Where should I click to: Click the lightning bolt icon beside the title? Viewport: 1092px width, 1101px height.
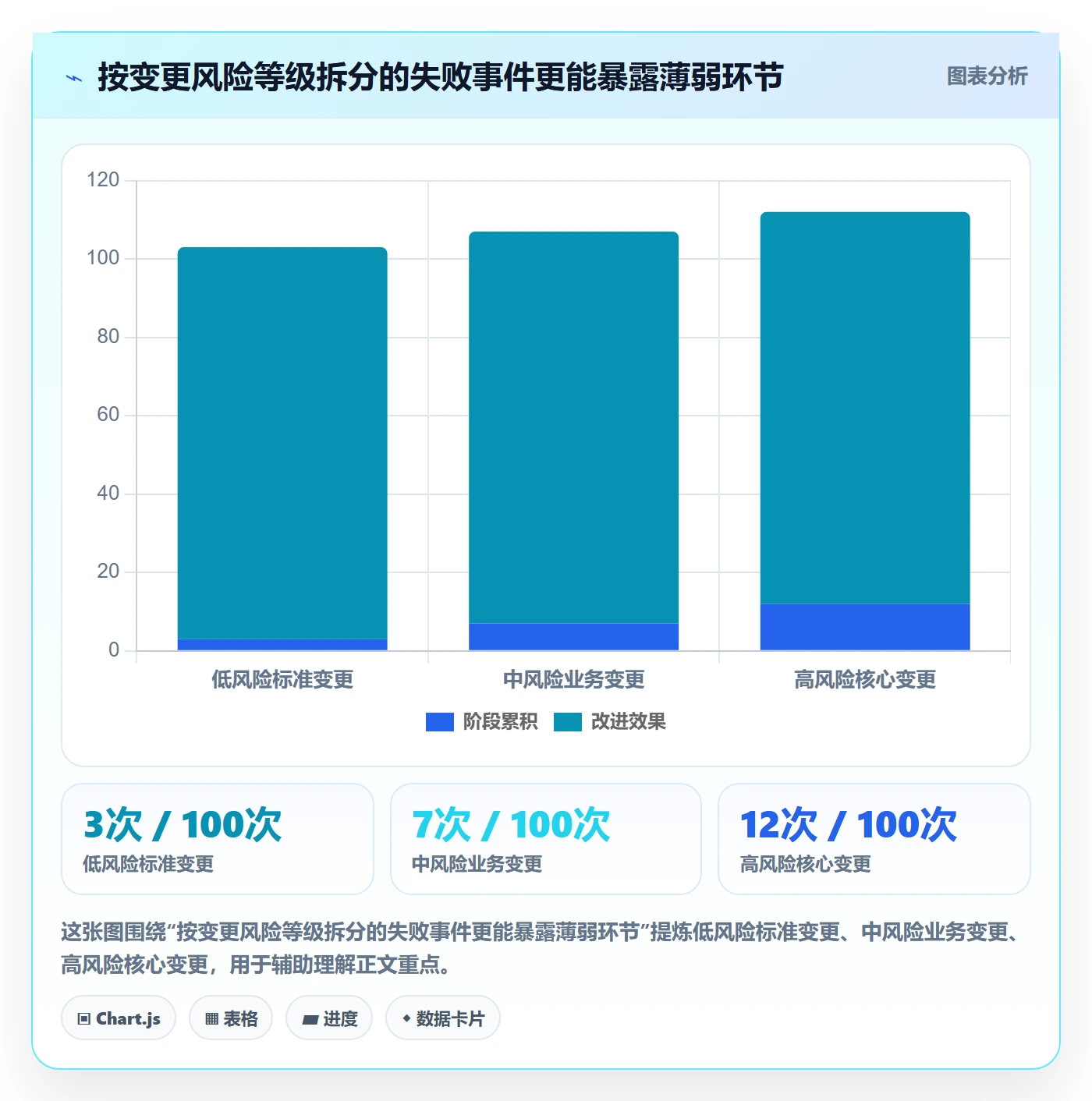[x=74, y=78]
